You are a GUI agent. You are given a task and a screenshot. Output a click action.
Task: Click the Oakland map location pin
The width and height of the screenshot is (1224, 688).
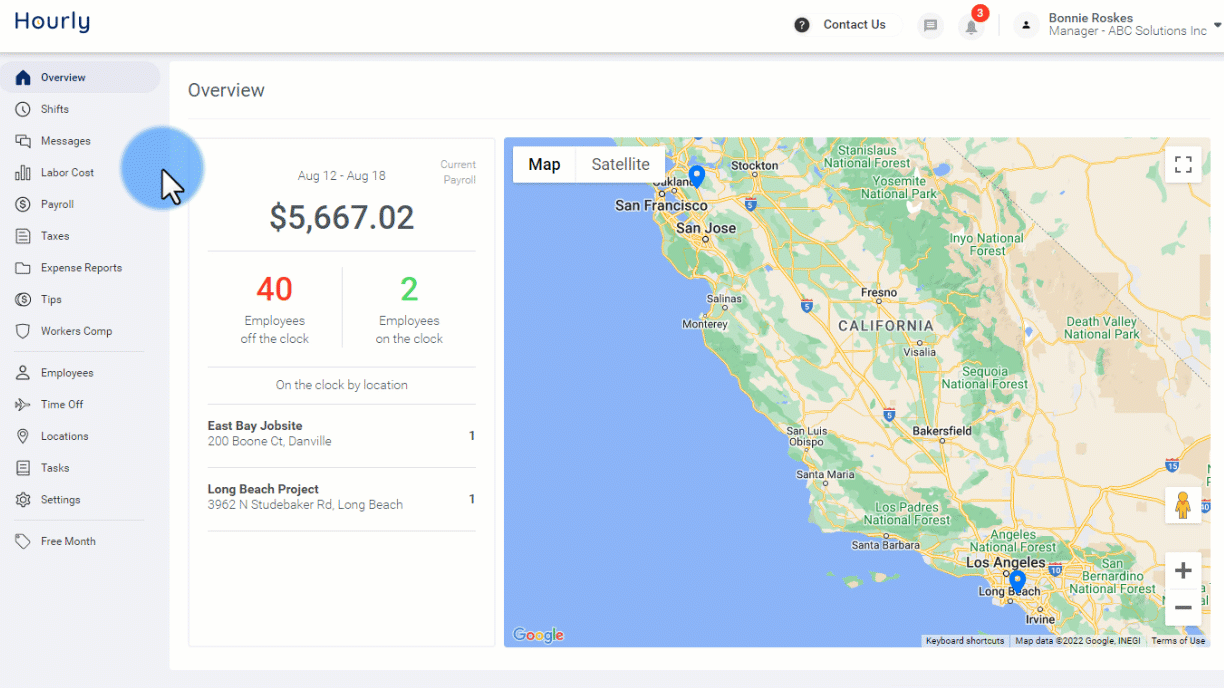coord(697,176)
